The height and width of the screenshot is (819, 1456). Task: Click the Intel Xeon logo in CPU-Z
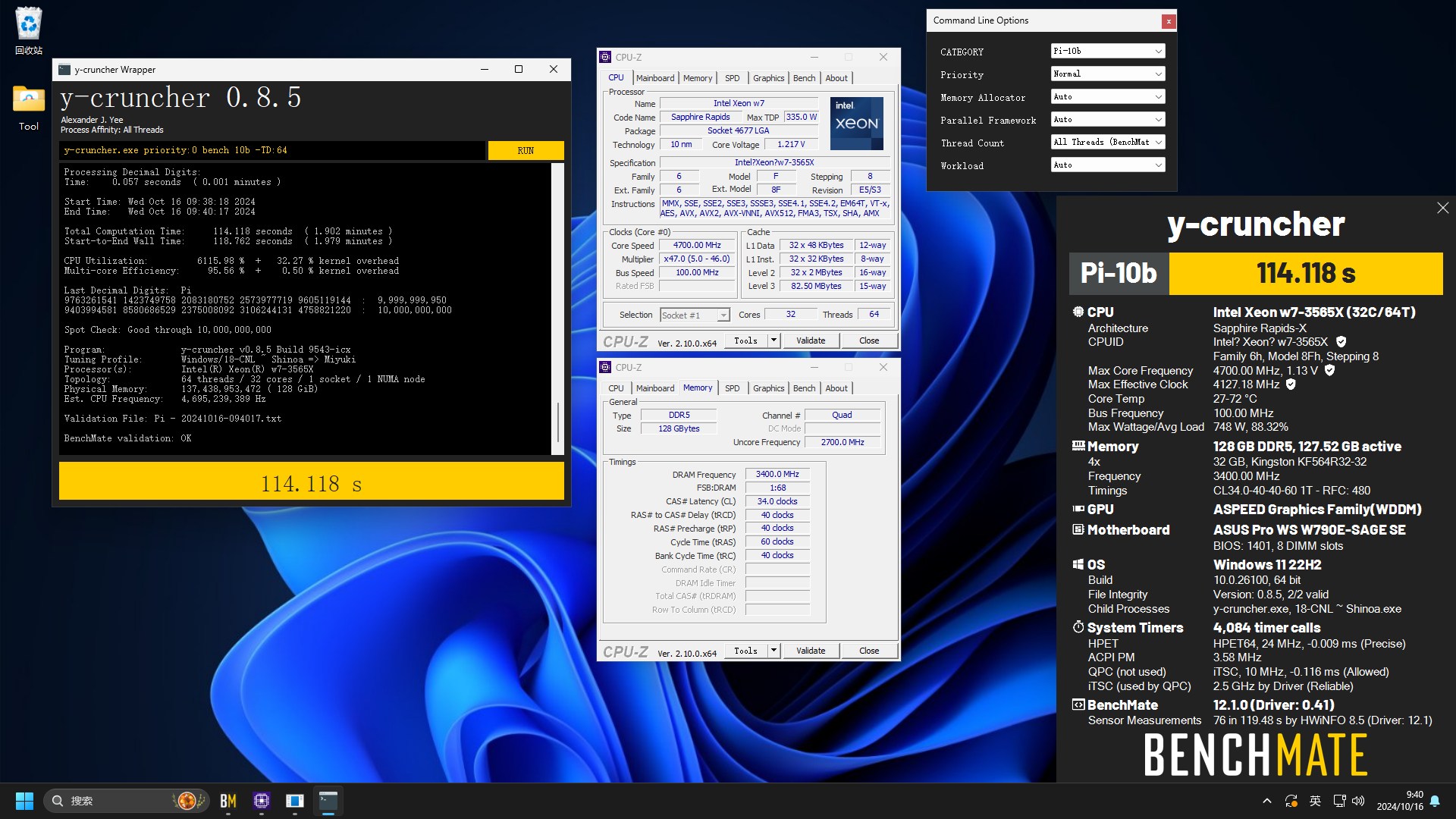point(856,123)
